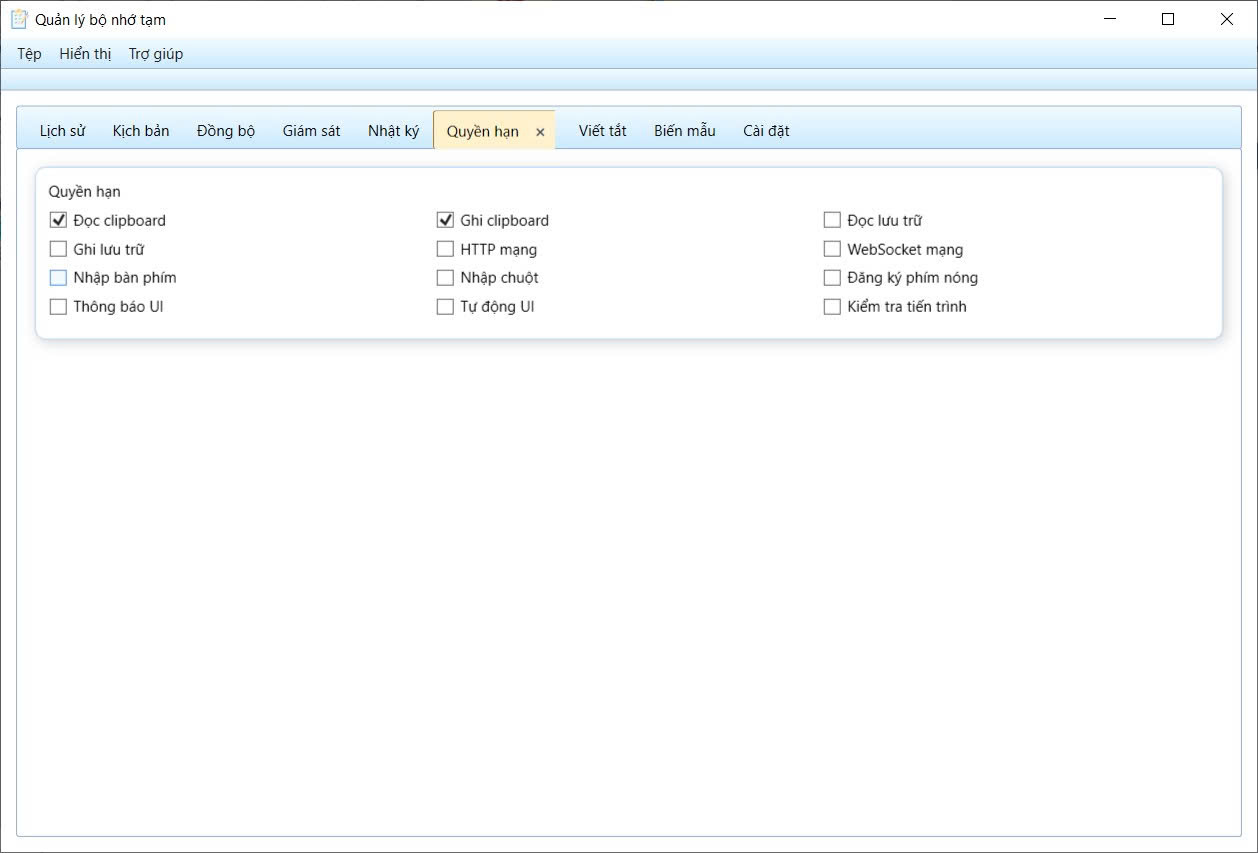Click the clipboard app icon in title bar
The width and height of the screenshot is (1258, 853).
tap(19, 19)
